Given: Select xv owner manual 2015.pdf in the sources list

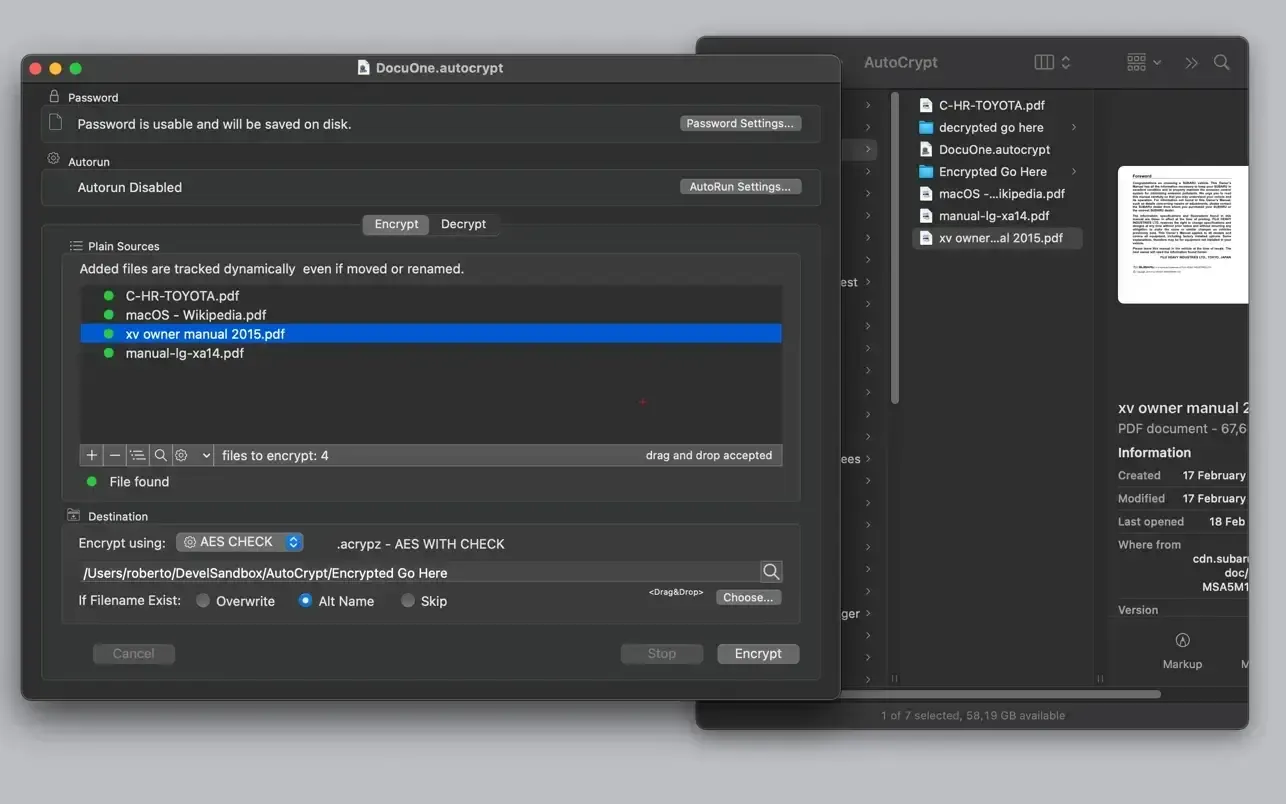Looking at the screenshot, I should tap(206, 333).
